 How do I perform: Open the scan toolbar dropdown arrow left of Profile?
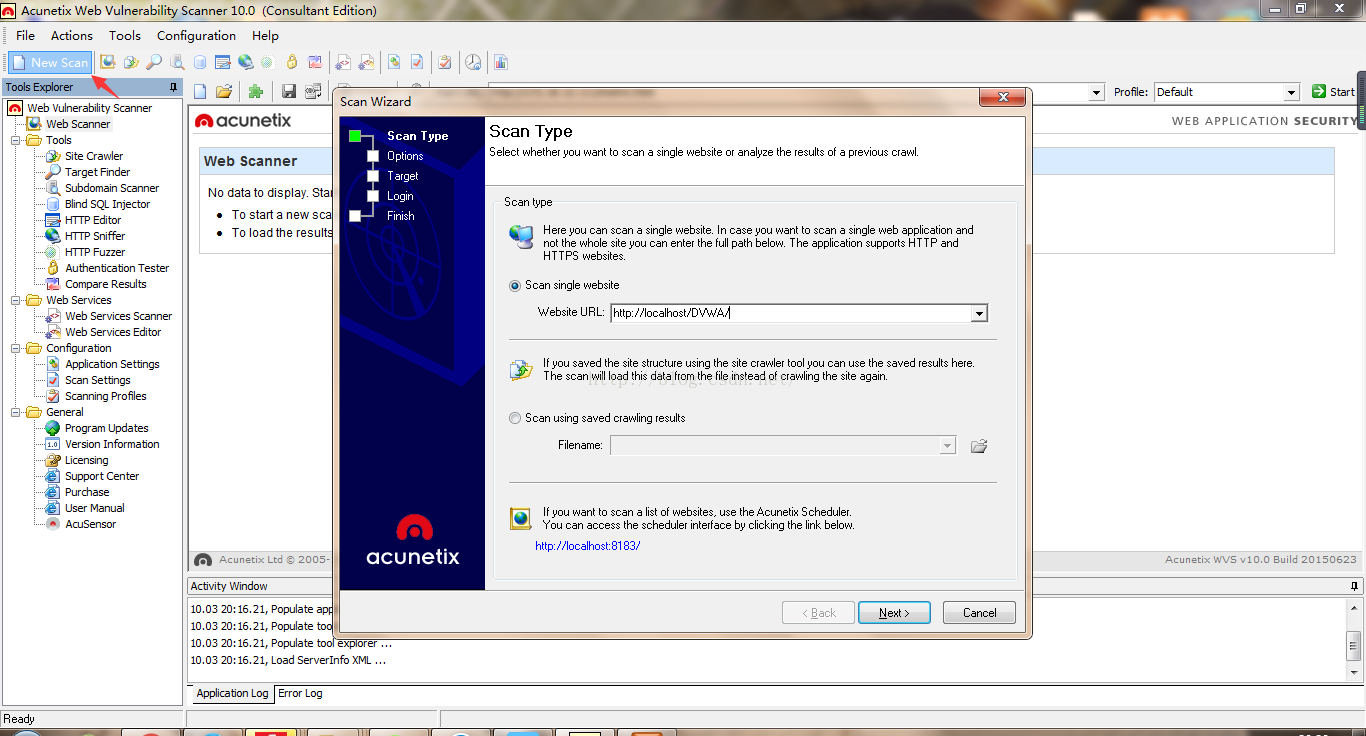[1098, 92]
